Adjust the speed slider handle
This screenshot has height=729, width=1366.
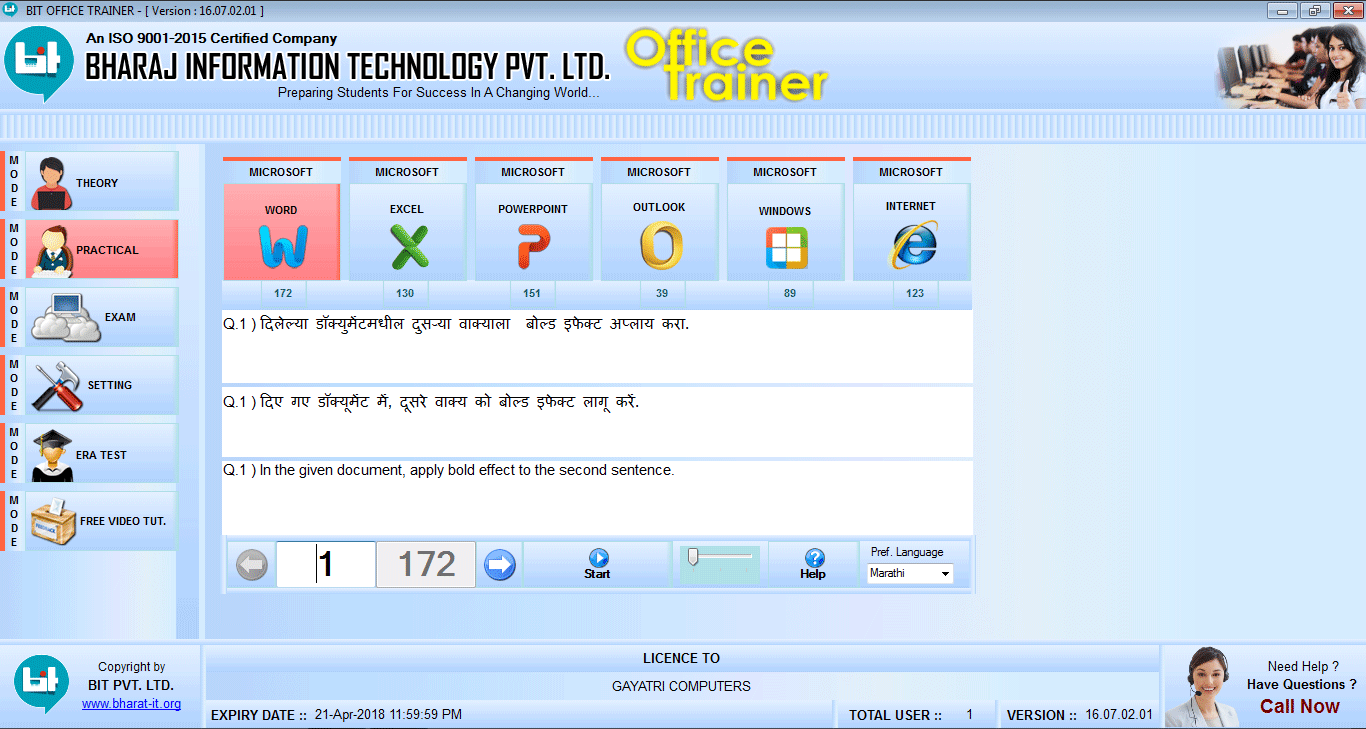tap(691, 557)
